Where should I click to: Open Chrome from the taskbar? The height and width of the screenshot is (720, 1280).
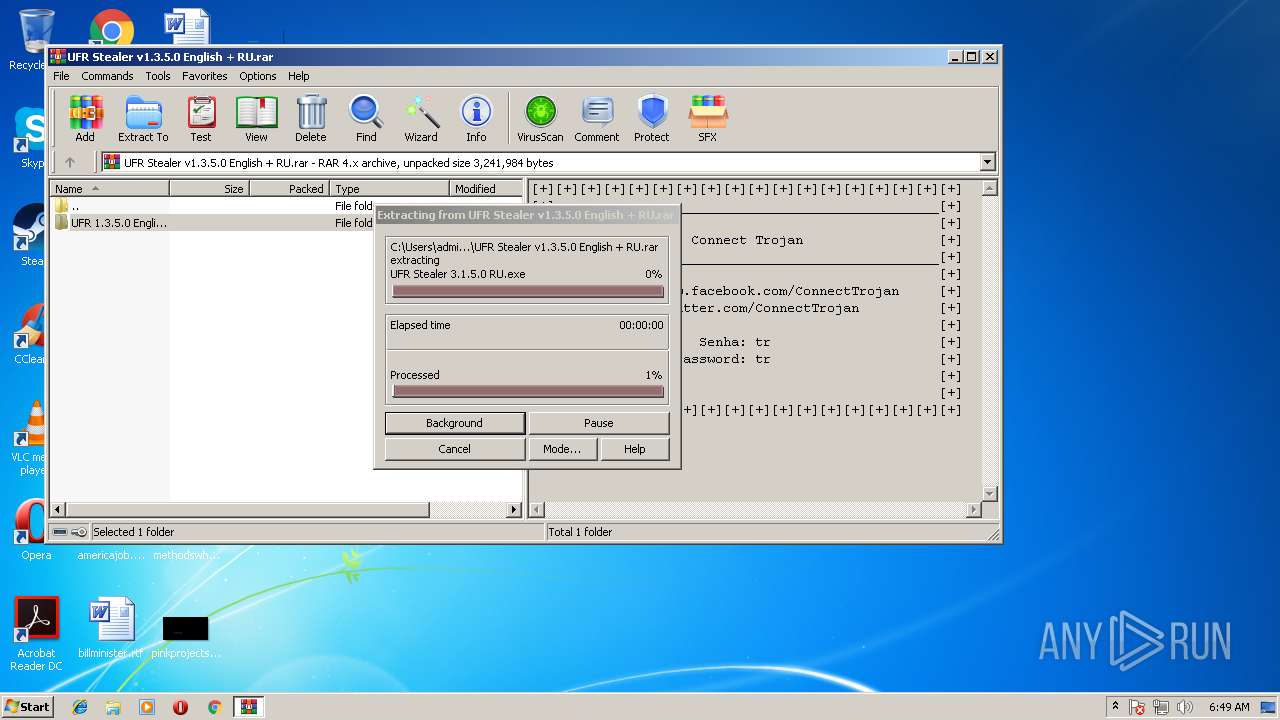pos(214,707)
